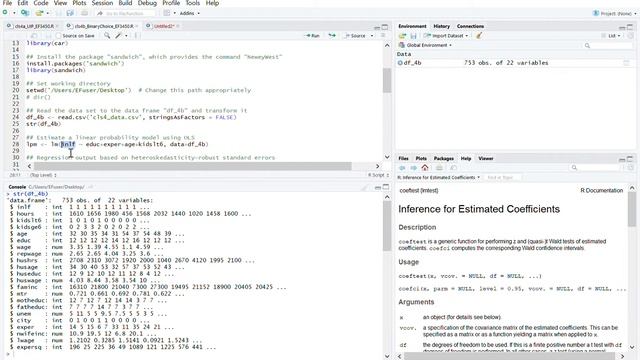Open Help home page icon
The image size is (640, 360).
[425, 168]
